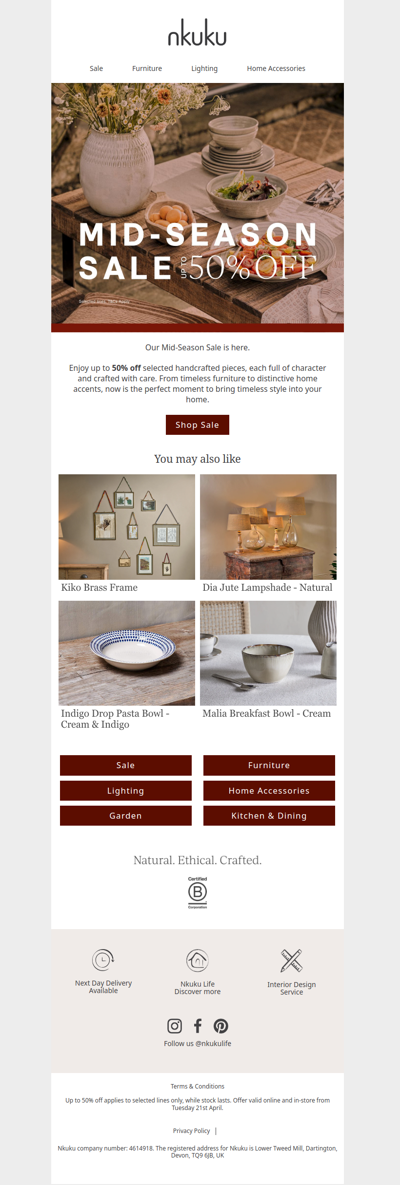
Task: Open the Privacy Policy link
Action: click(x=191, y=1131)
